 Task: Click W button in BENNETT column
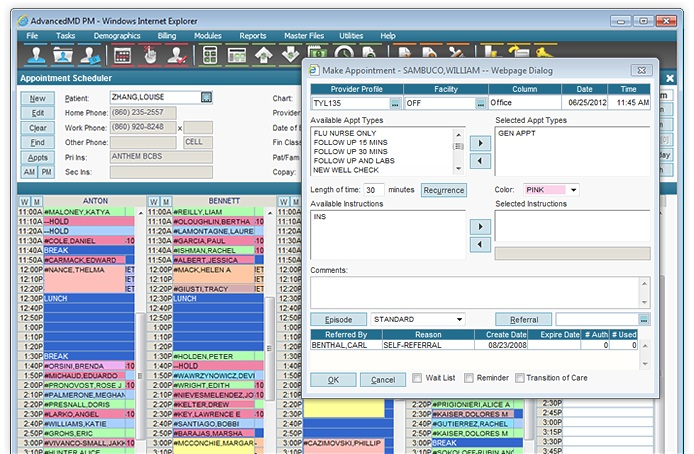coord(154,202)
